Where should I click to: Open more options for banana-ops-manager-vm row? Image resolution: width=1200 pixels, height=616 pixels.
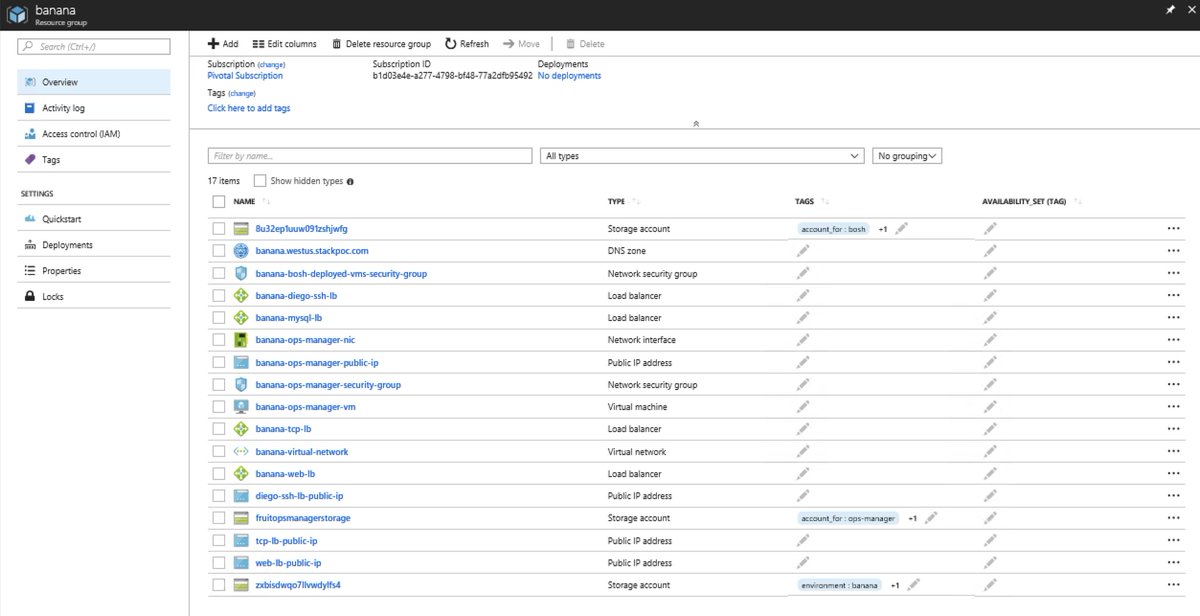click(1173, 407)
